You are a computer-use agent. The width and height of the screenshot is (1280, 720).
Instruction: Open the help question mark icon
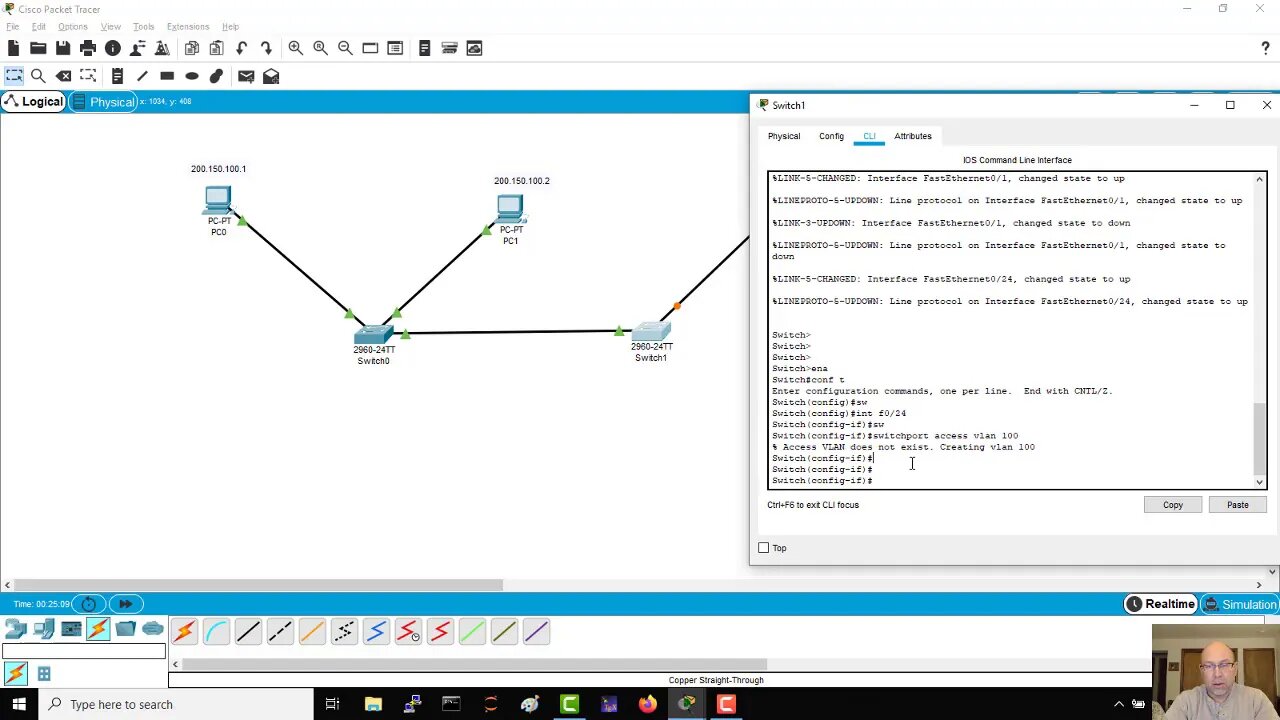click(x=1265, y=48)
